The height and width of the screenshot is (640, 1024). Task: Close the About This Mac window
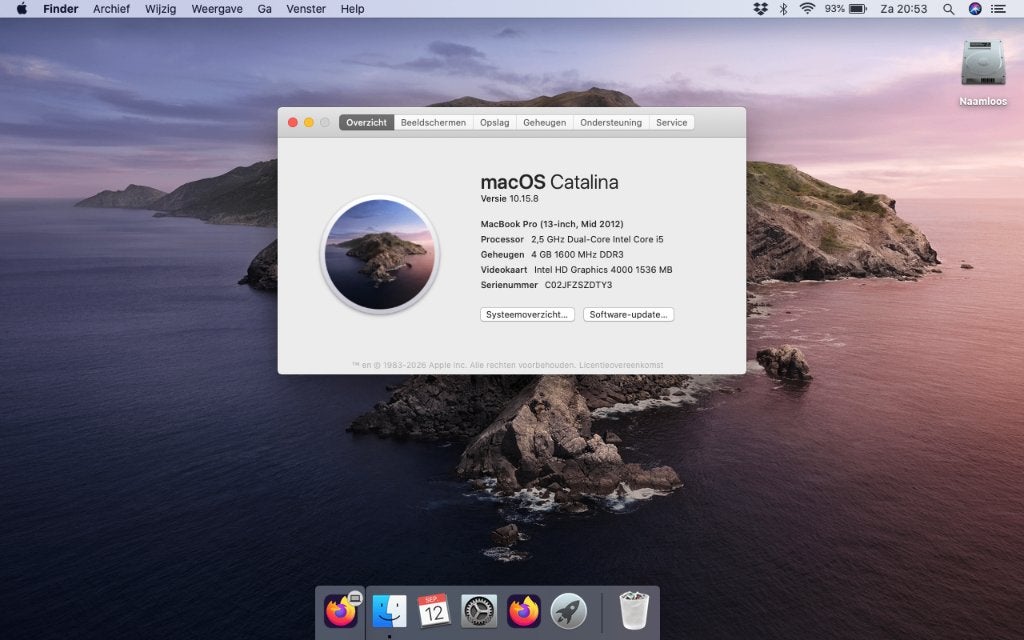[x=293, y=122]
